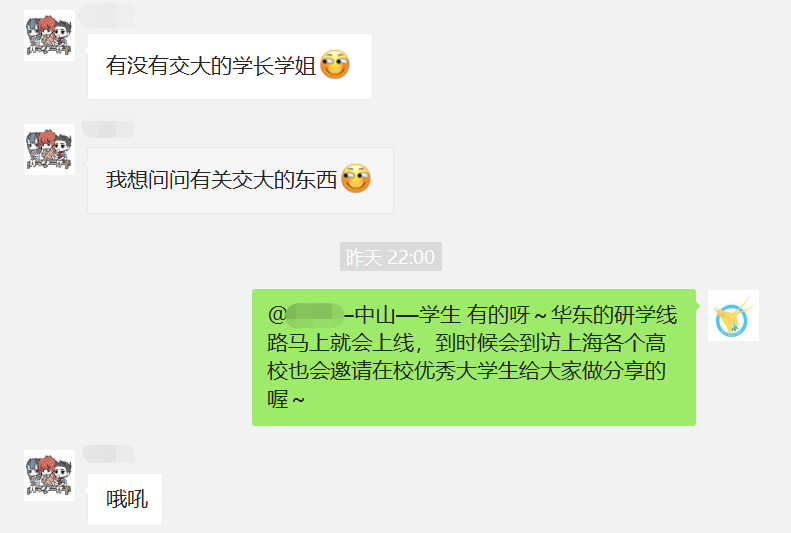Open avatar beside 有没有交大的学长学姐 message
Image resolution: width=791 pixels, height=533 pixels.
[49, 35]
